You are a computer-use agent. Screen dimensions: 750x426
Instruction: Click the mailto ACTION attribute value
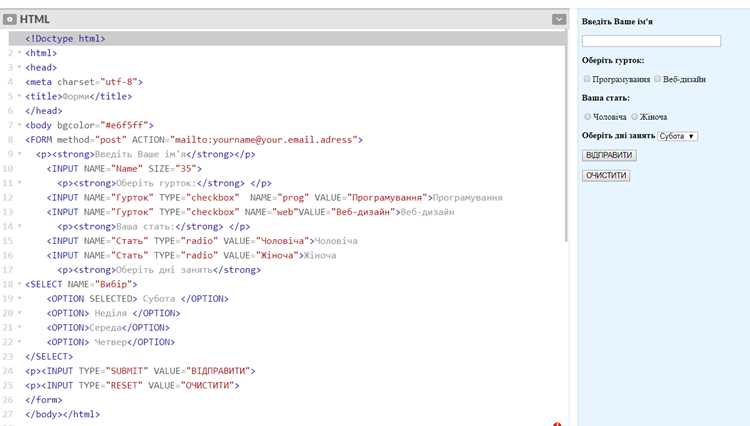click(x=264, y=140)
